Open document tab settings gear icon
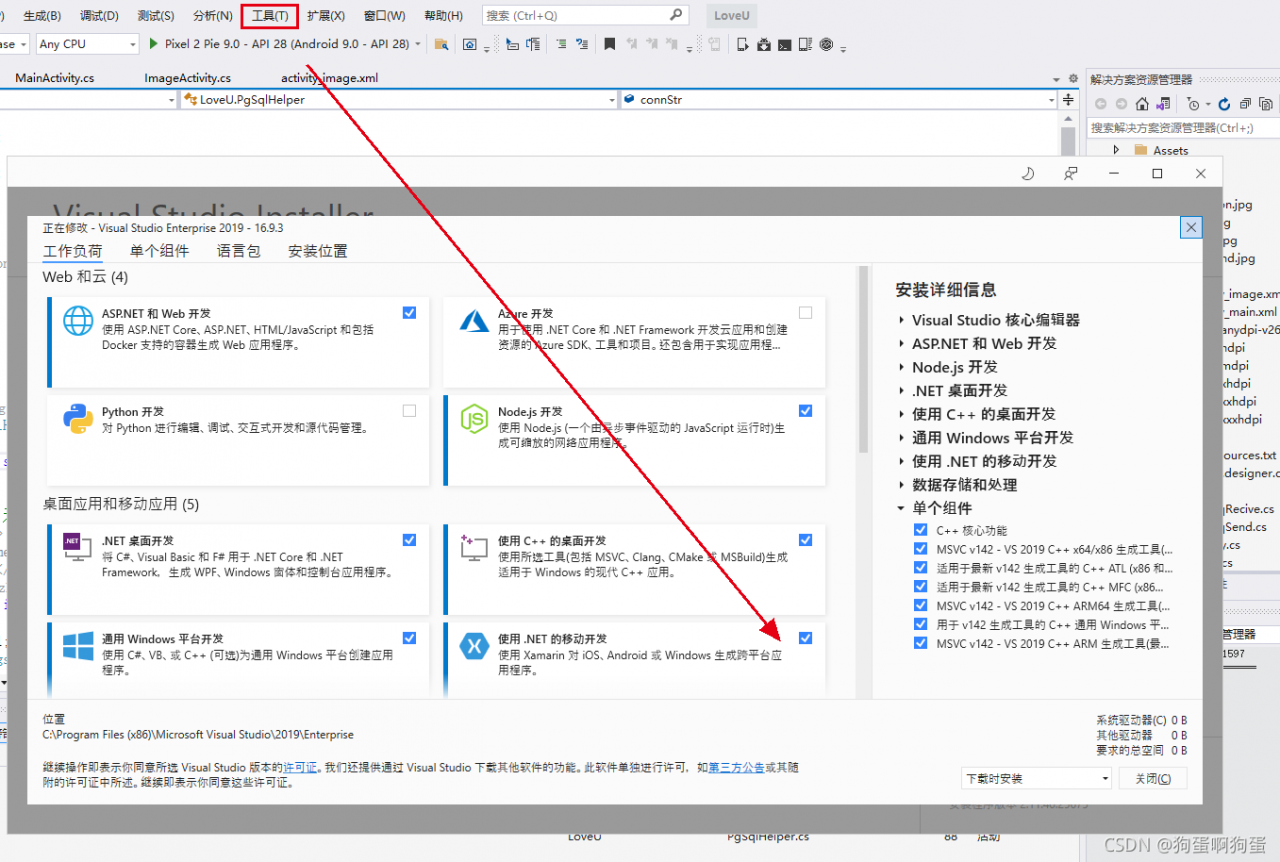 pos(1073,79)
